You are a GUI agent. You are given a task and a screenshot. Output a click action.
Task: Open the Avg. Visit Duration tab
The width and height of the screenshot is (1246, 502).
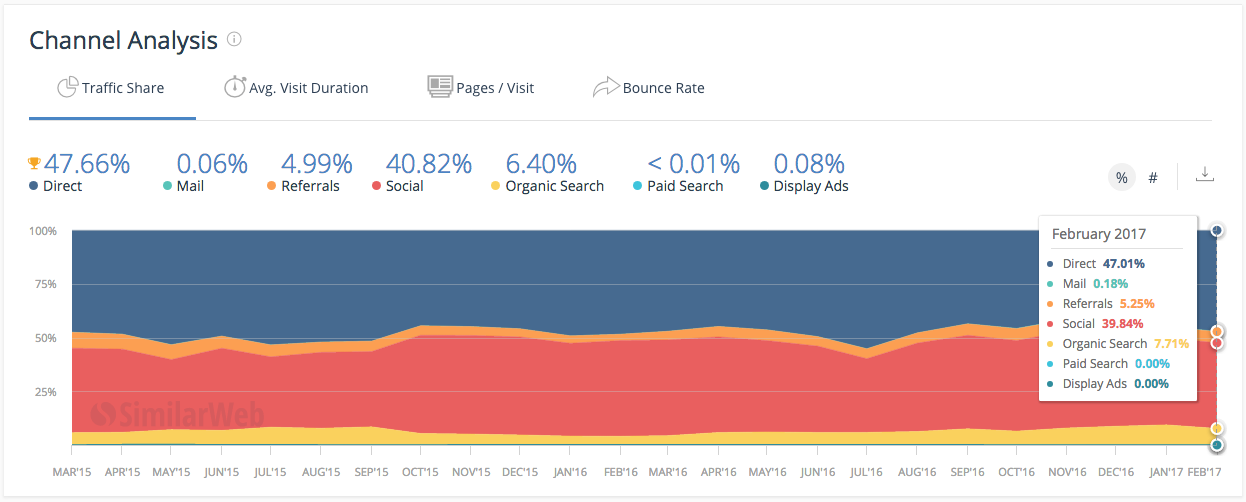tap(308, 88)
